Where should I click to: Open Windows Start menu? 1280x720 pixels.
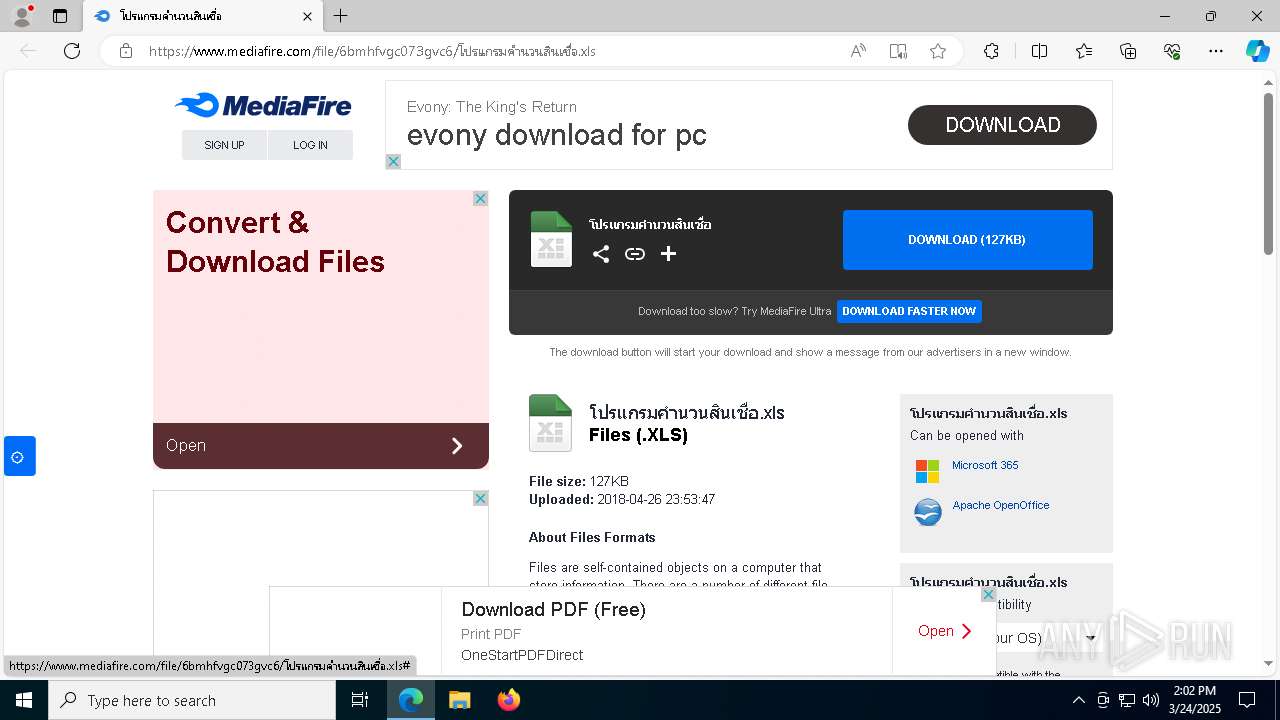click(24, 700)
